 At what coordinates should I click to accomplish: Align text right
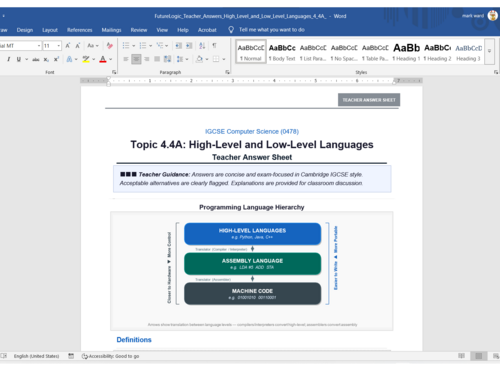click(x=146, y=59)
